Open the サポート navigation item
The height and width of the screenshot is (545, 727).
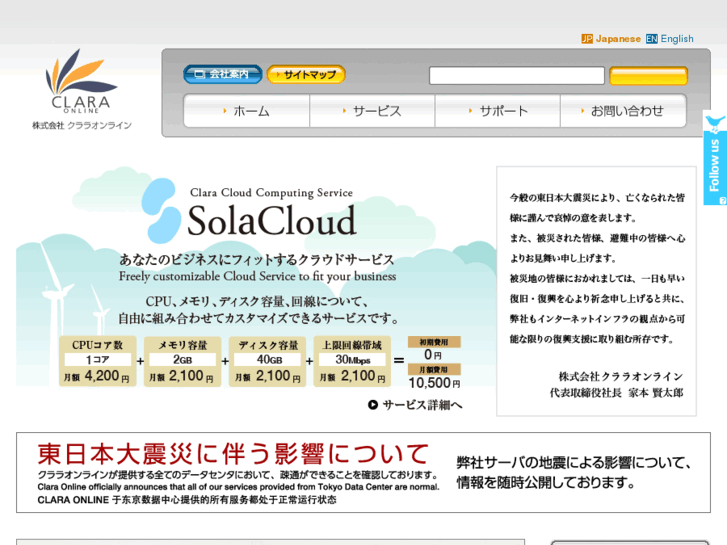498,111
